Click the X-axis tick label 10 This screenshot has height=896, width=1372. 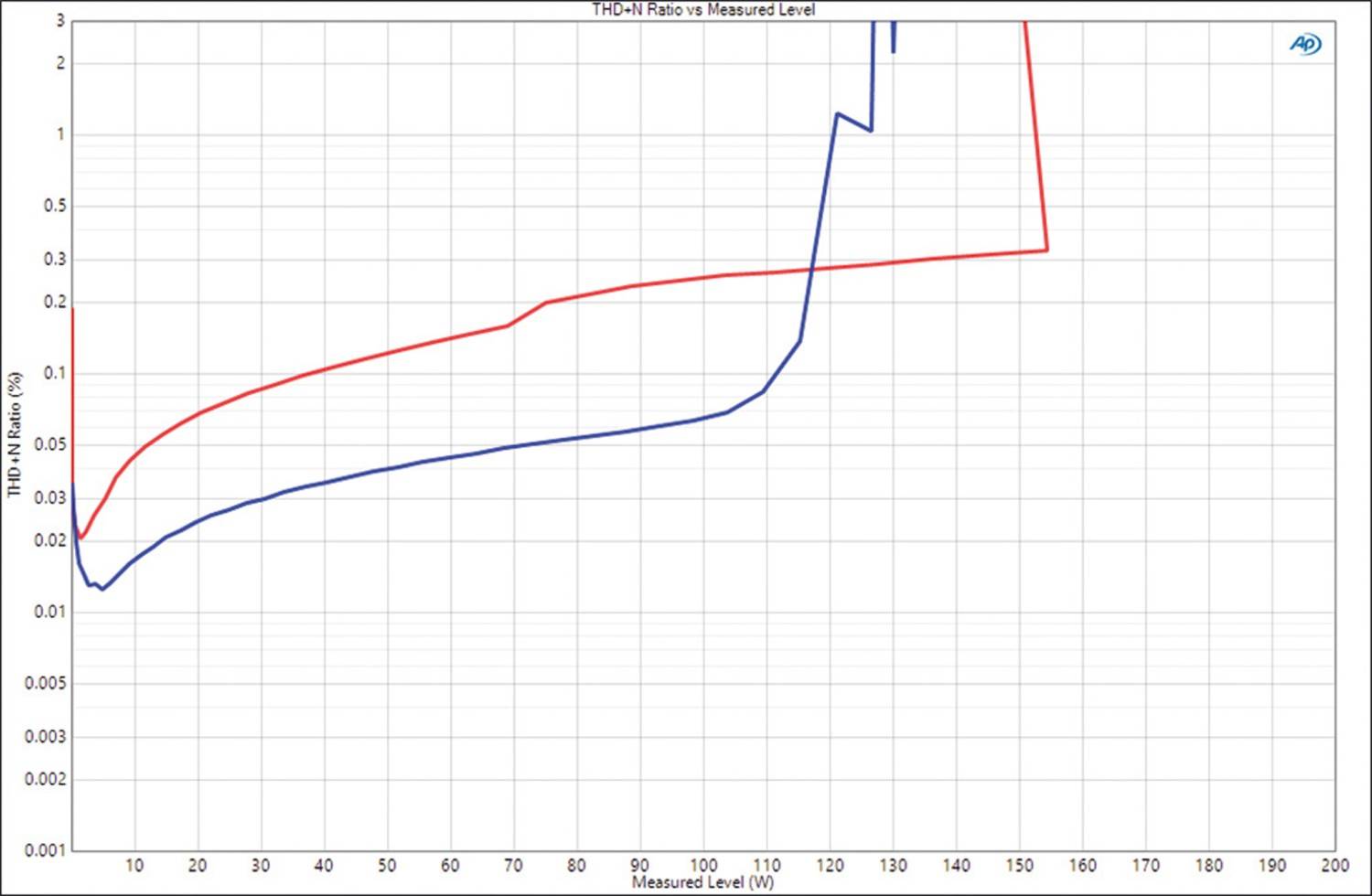[x=134, y=865]
